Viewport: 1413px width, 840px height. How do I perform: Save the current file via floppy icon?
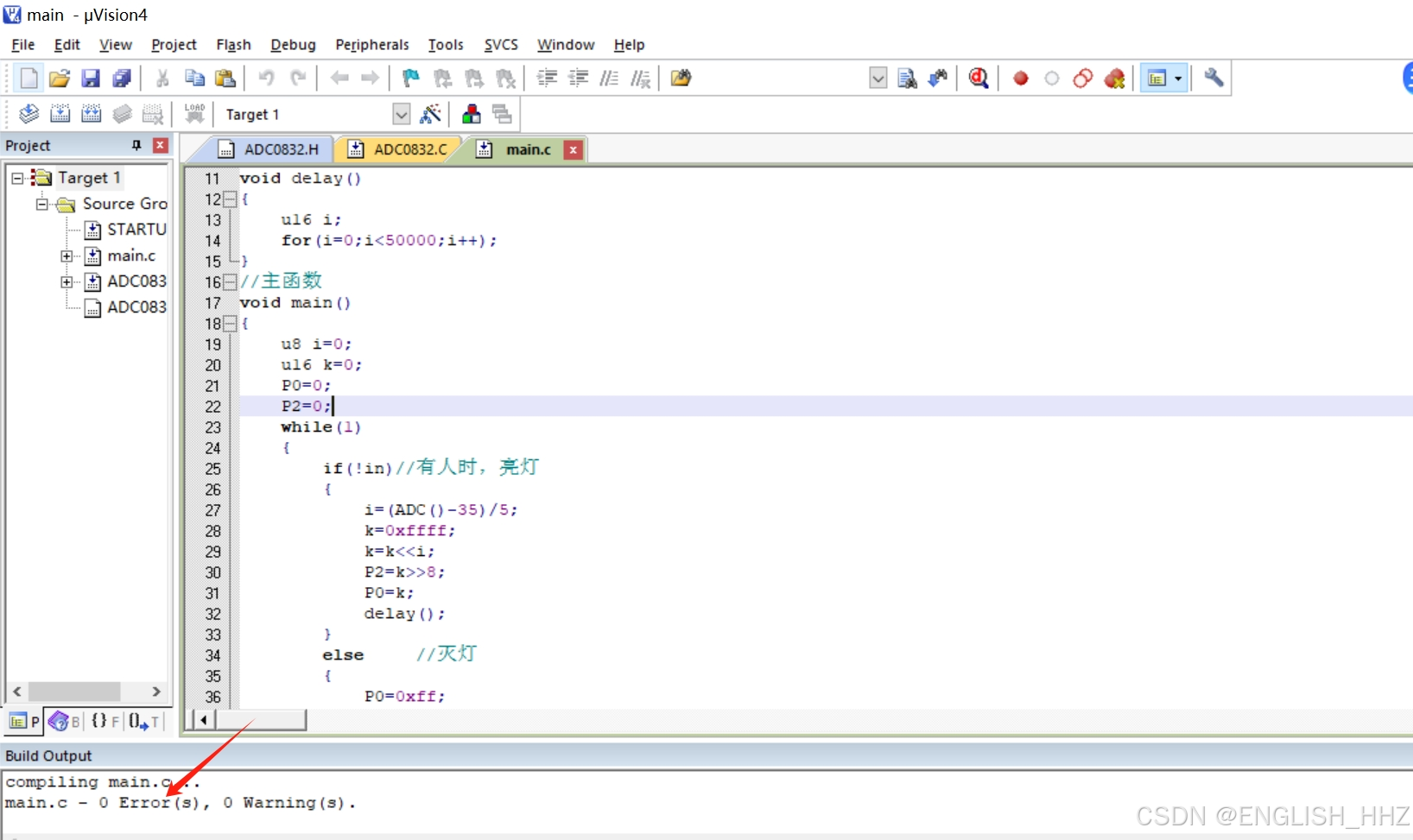point(91,79)
